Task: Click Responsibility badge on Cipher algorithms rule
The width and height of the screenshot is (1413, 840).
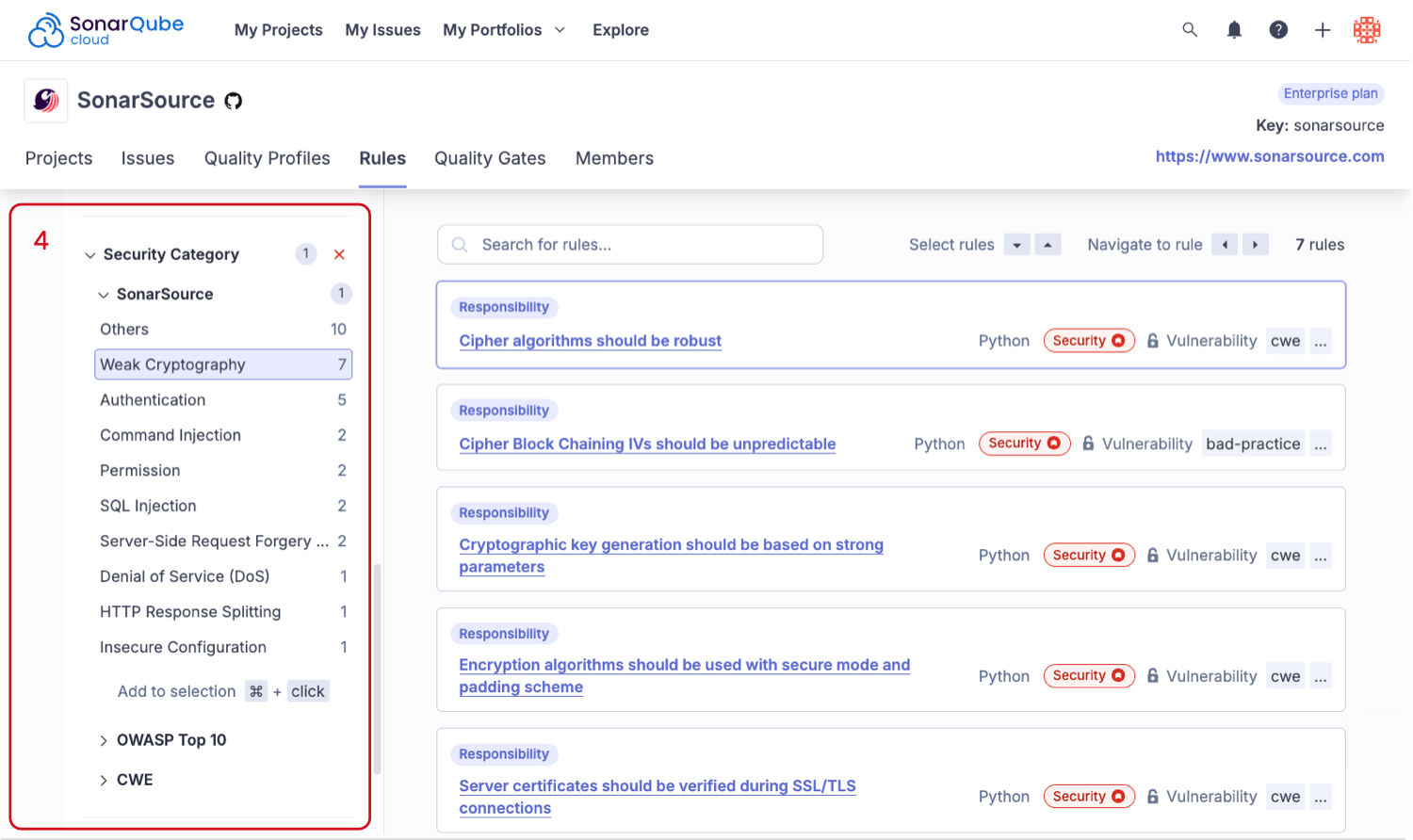Action: click(x=504, y=307)
